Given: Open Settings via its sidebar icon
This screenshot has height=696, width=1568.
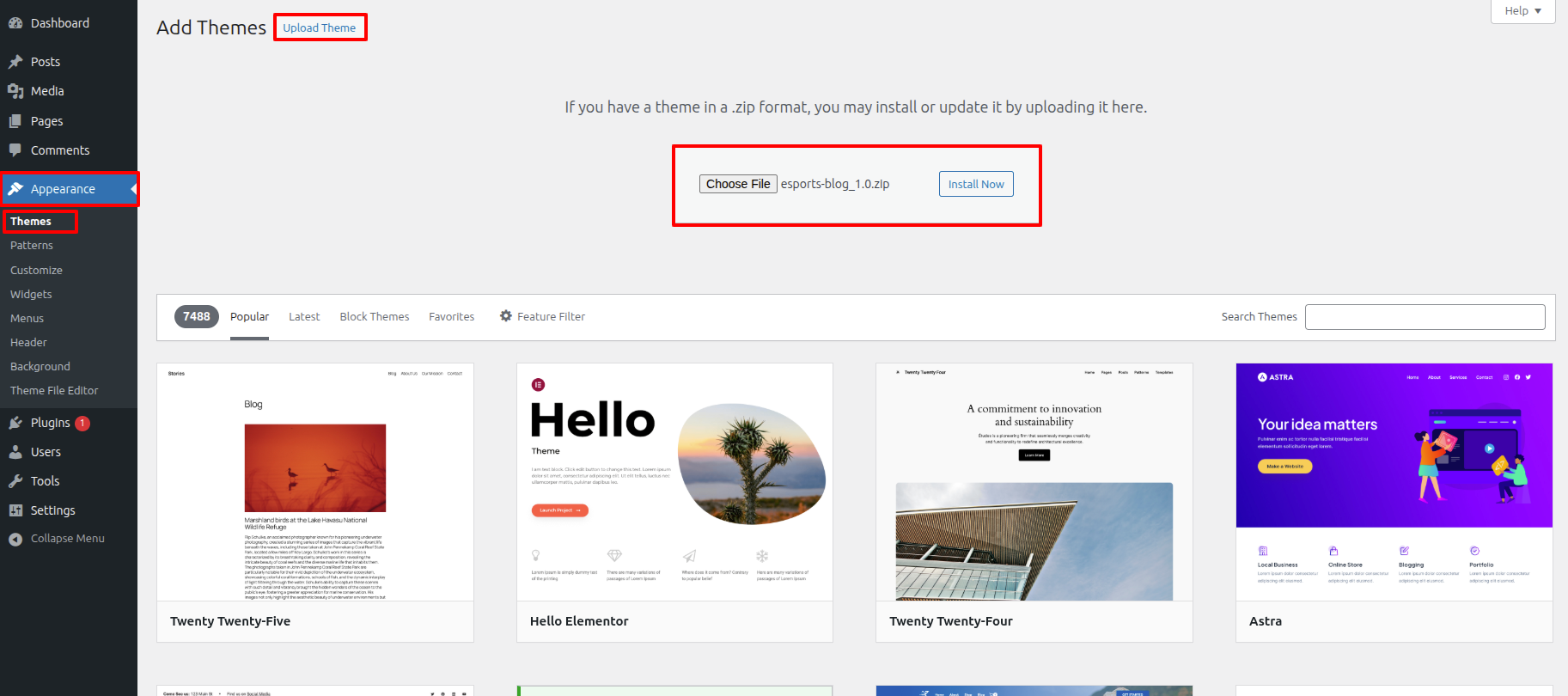Looking at the screenshot, I should (15, 510).
